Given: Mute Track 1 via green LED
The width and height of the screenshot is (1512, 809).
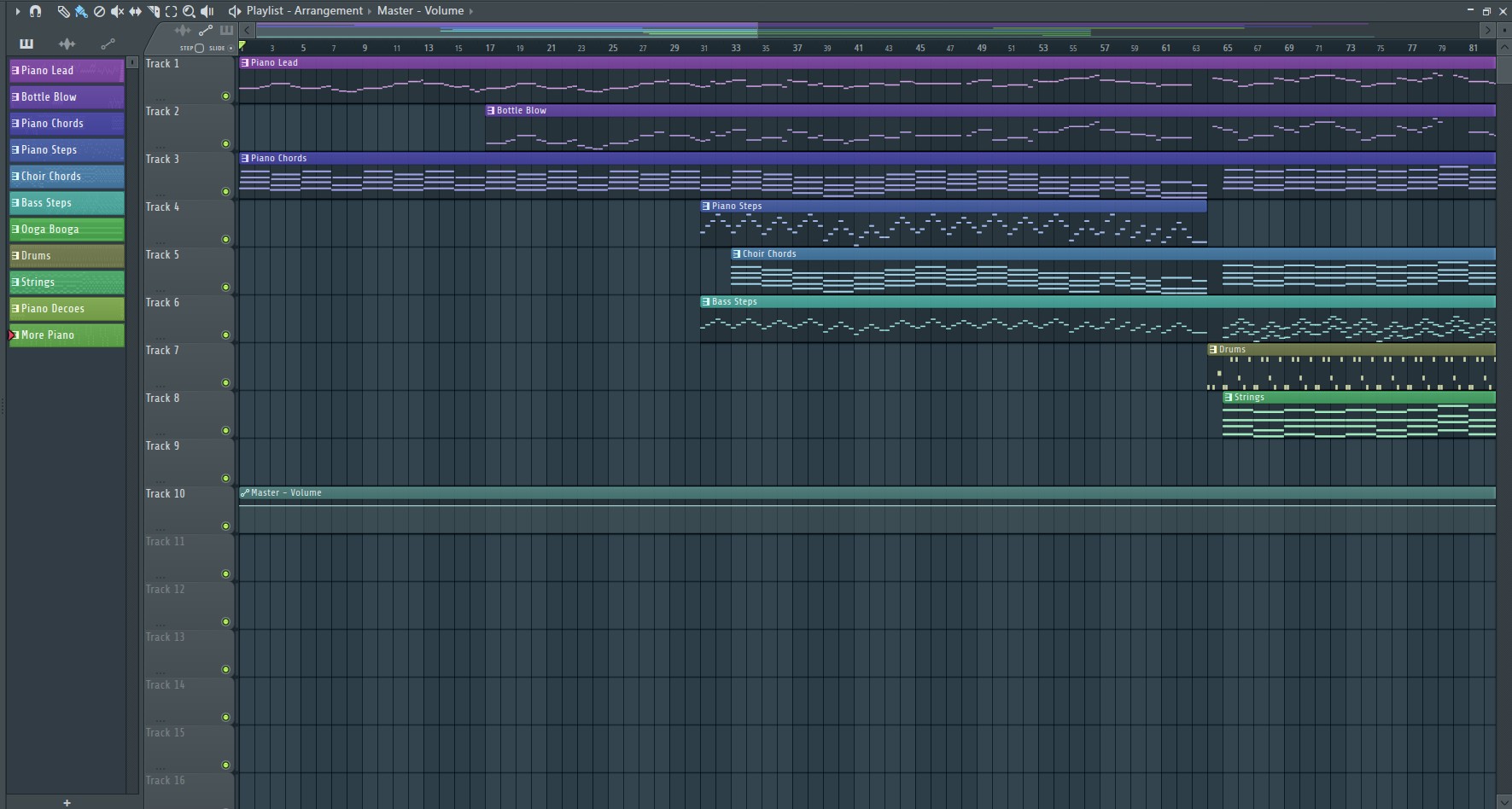Looking at the screenshot, I should [225, 96].
